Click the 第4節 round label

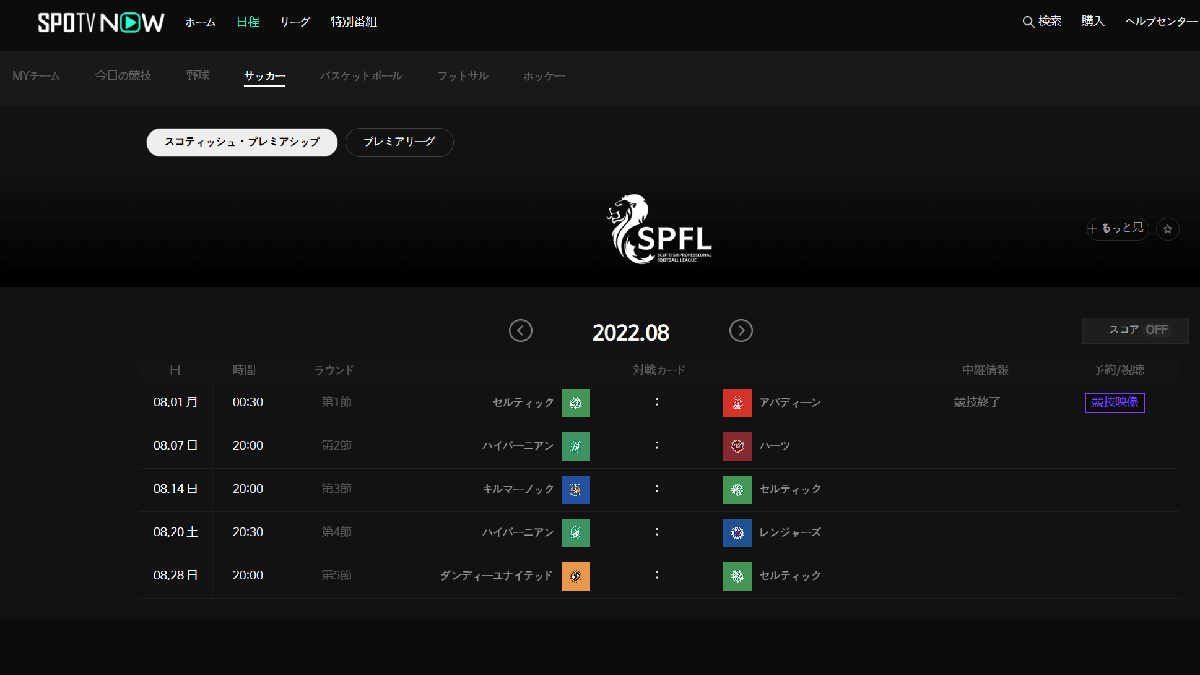[336, 533]
